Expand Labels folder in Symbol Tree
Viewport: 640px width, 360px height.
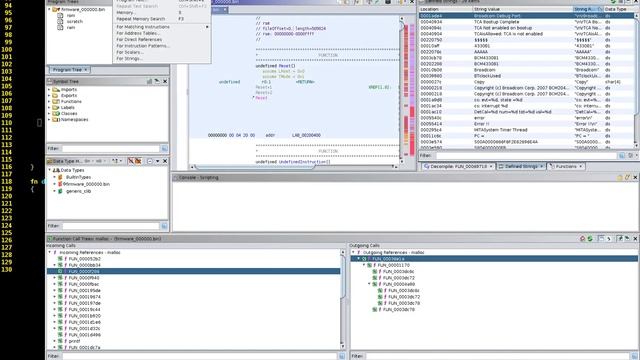(49, 107)
